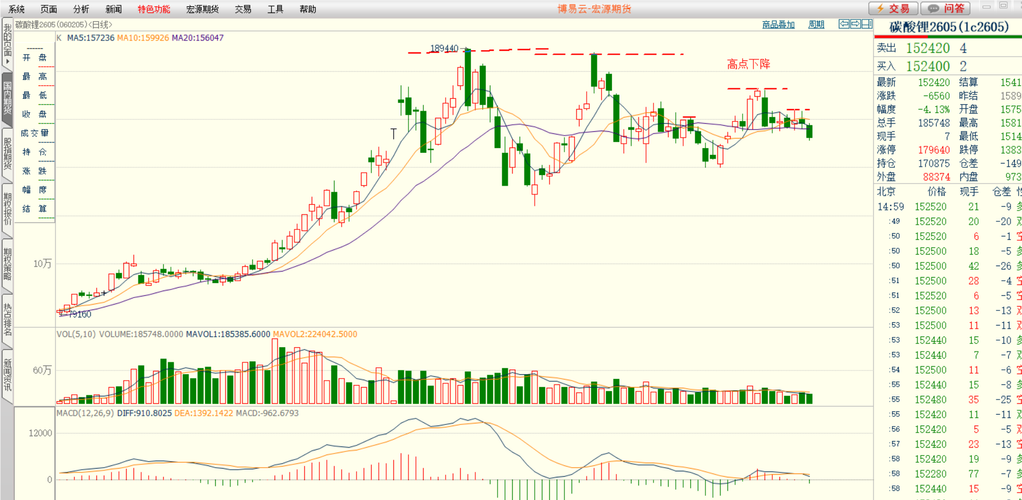Click the 最高 row in the data legend
Viewport: 1022px width, 500px height.
tap(35, 76)
